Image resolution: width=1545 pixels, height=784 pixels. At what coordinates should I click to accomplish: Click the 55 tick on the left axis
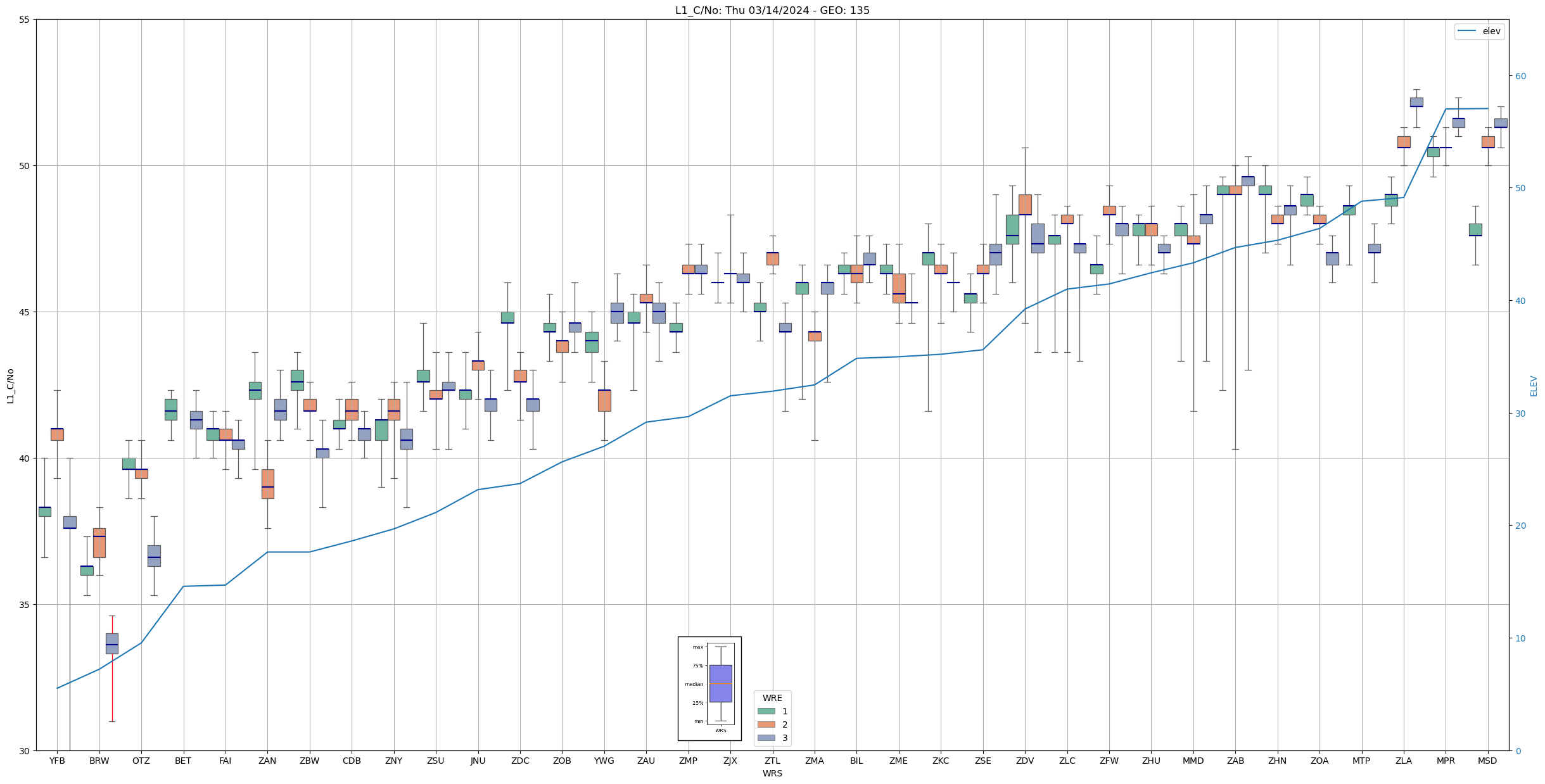click(24, 20)
